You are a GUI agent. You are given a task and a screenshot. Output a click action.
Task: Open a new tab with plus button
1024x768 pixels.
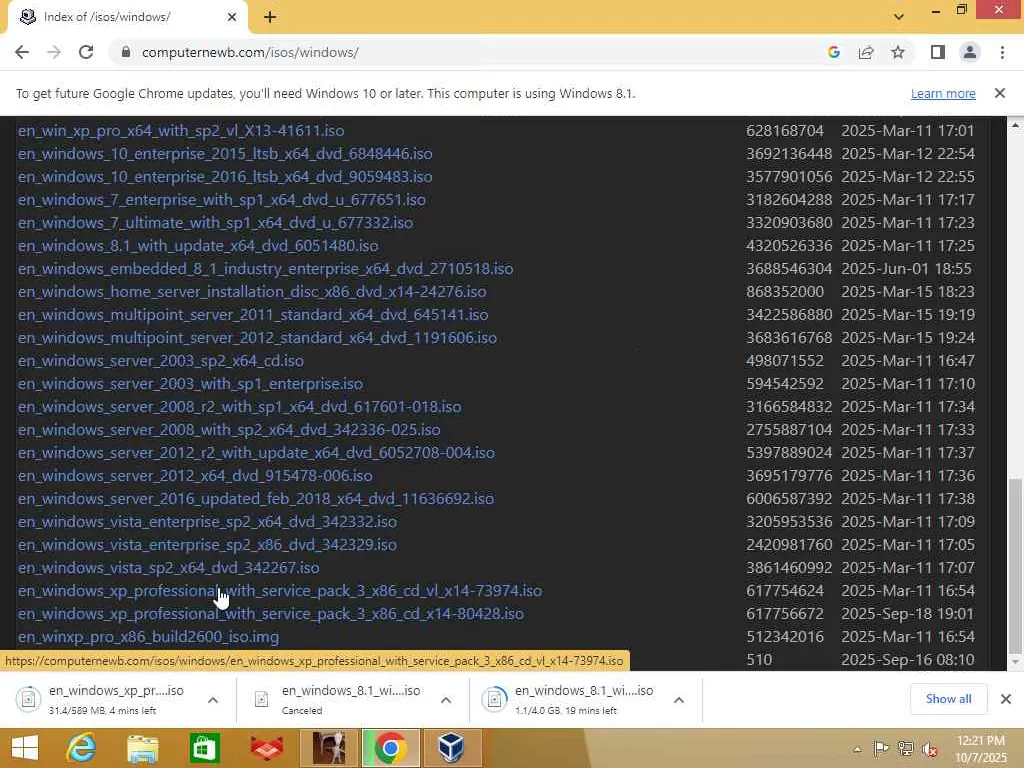270,18
